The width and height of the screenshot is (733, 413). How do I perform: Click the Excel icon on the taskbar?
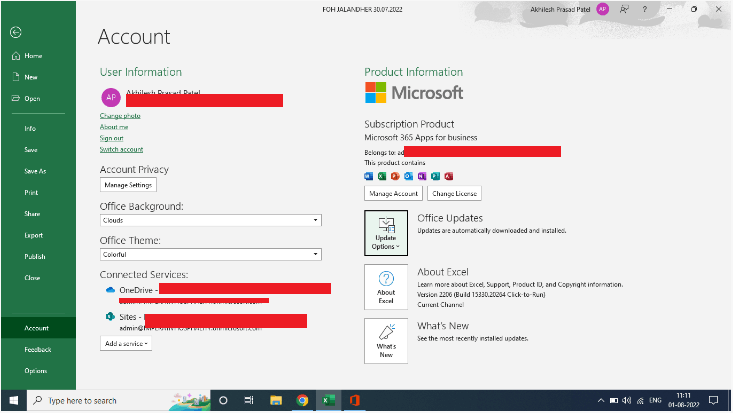pyautogui.click(x=329, y=401)
